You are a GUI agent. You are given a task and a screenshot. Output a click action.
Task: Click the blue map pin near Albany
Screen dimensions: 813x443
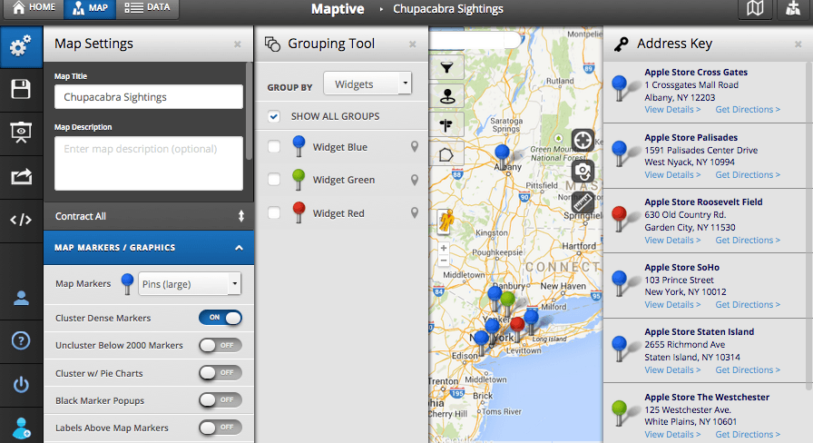point(502,157)
